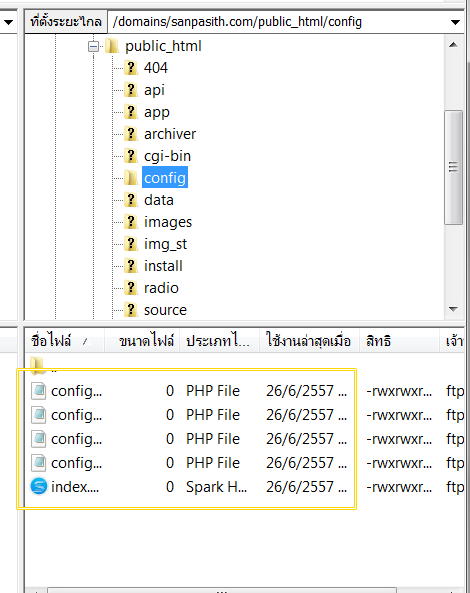
Task: Click the date cell in index row
Action: click(x=306, y=487)
